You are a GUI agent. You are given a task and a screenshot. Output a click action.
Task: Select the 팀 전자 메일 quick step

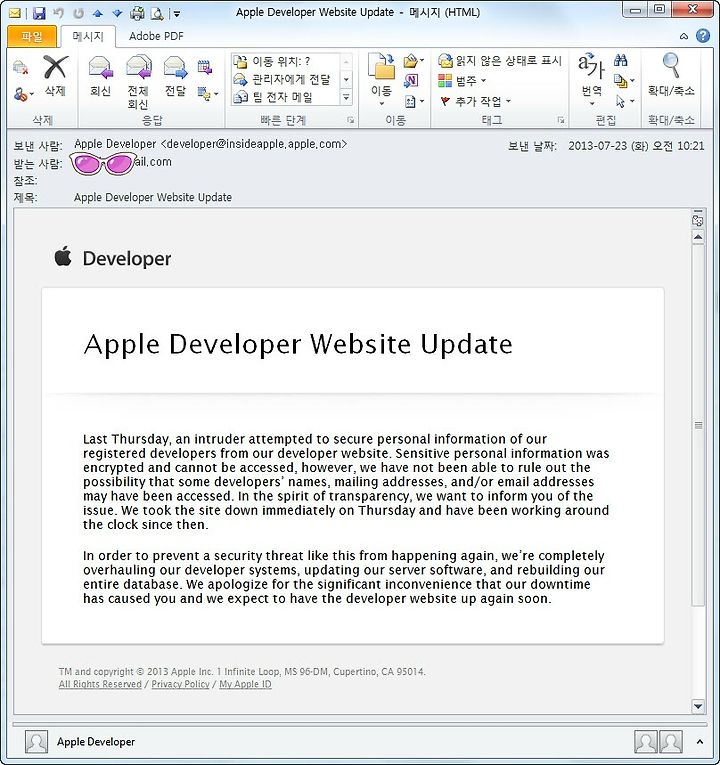pyautogui.click(x=285, y=97)
